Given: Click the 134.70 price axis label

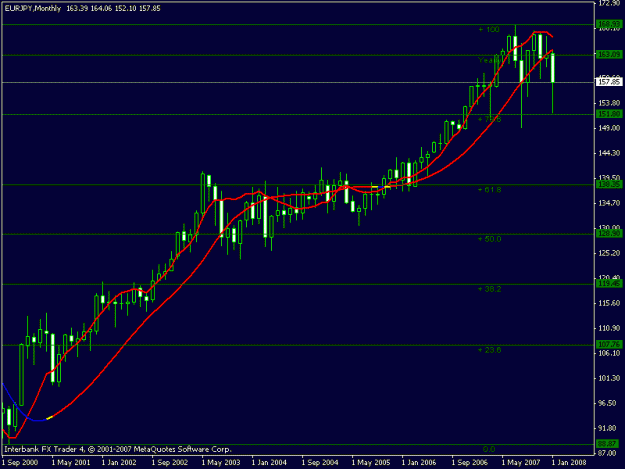Looking at the screenshot, I should pyautogui.click(x=609, y=204).
